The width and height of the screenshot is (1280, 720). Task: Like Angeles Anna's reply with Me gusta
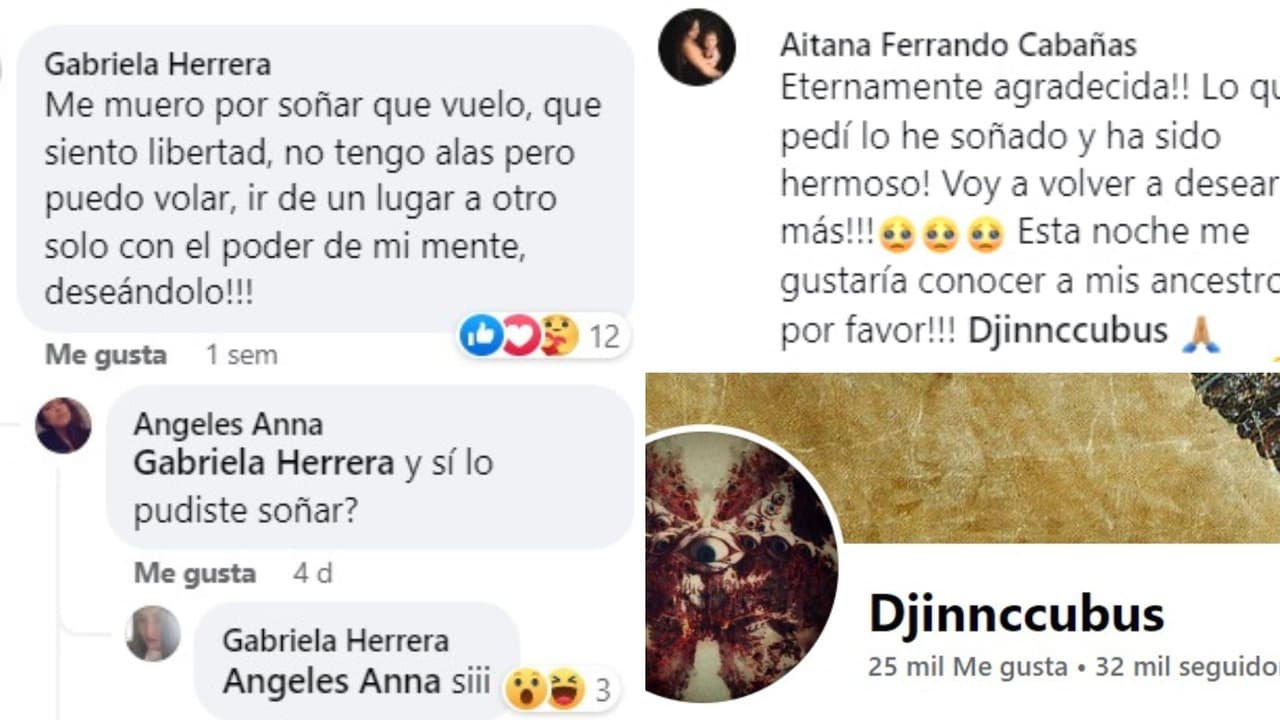(195, 573)
